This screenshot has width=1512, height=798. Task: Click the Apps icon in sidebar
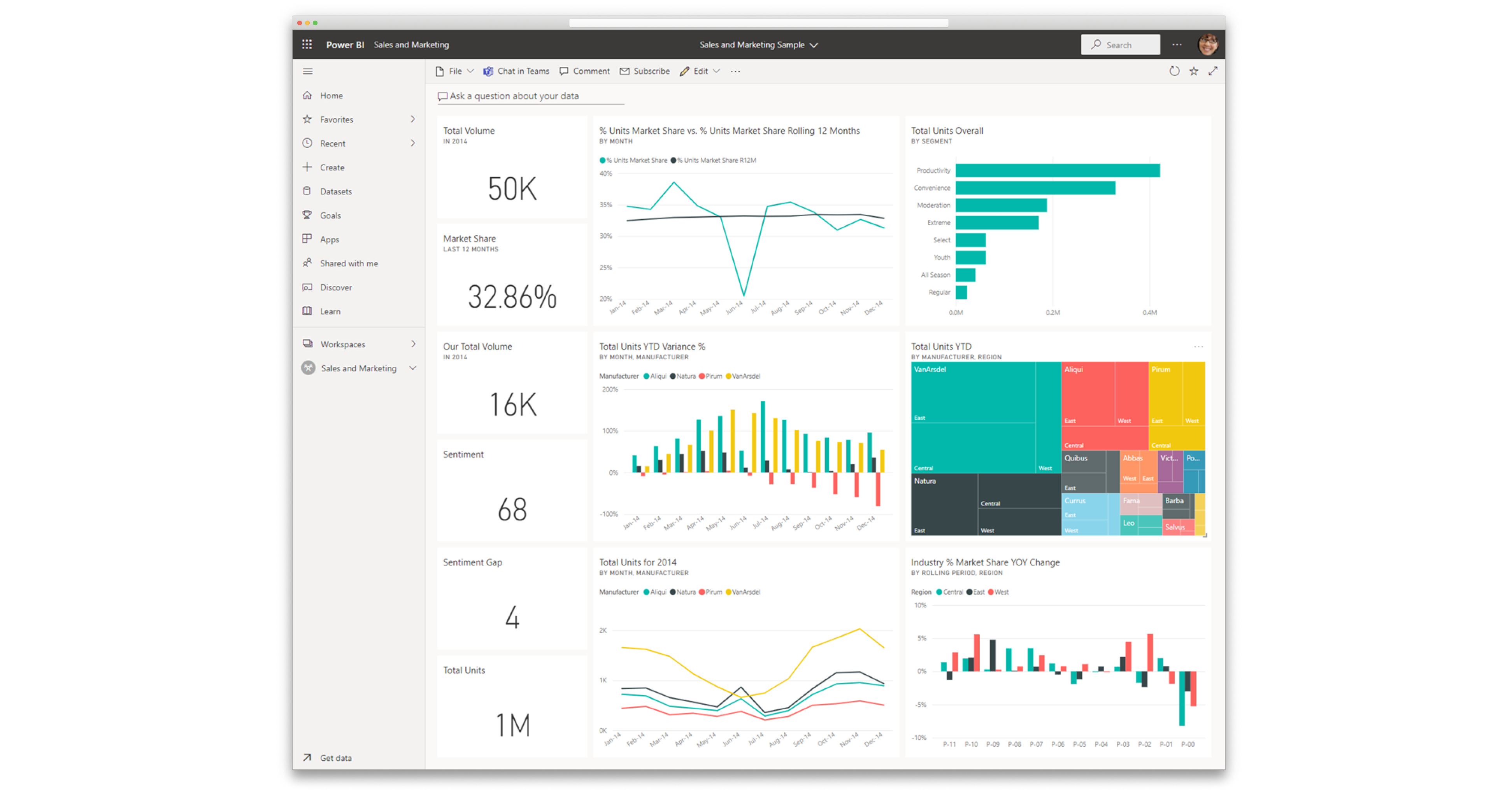click(307, 239)
